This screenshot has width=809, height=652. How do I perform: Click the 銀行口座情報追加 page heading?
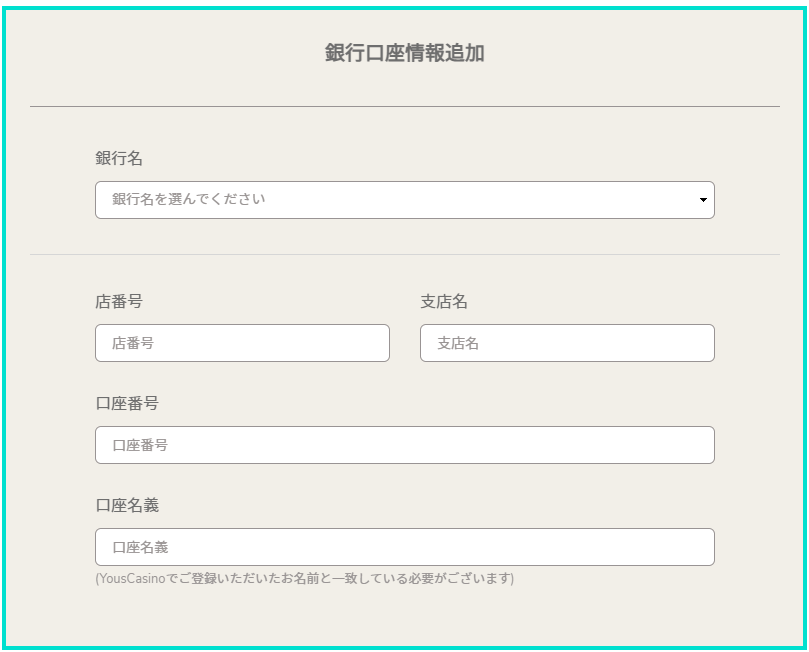[x=404, y=53]
